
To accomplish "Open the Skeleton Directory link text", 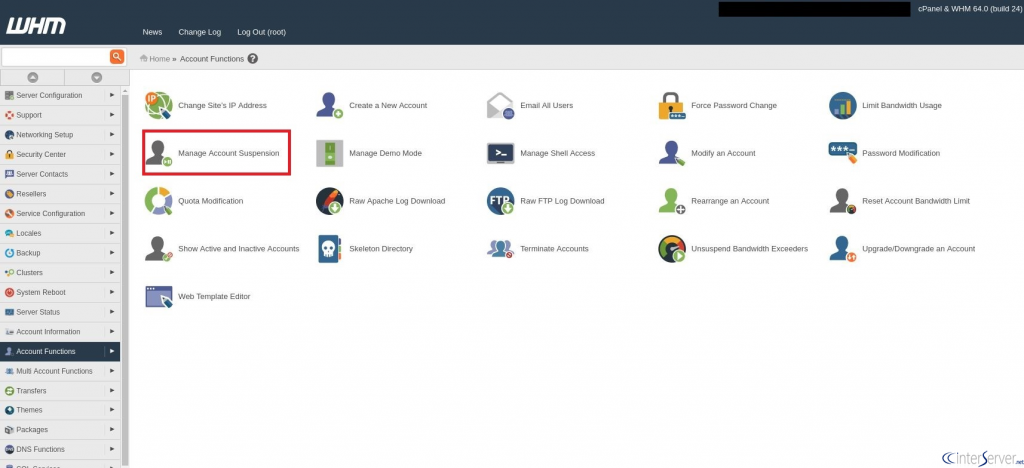I will [381, 249].
